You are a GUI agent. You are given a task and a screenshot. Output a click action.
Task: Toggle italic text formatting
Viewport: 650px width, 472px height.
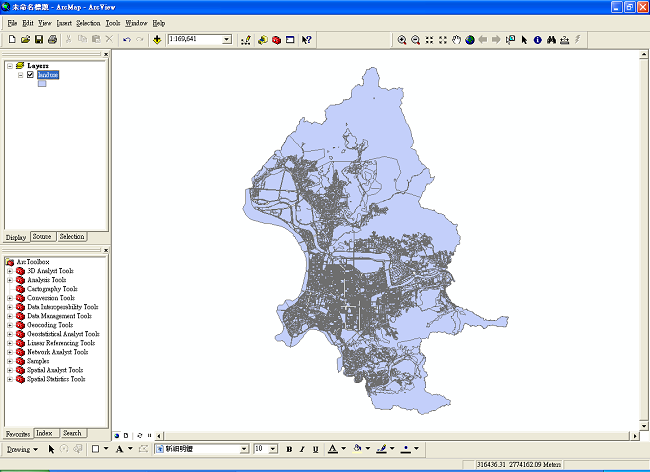303,450
